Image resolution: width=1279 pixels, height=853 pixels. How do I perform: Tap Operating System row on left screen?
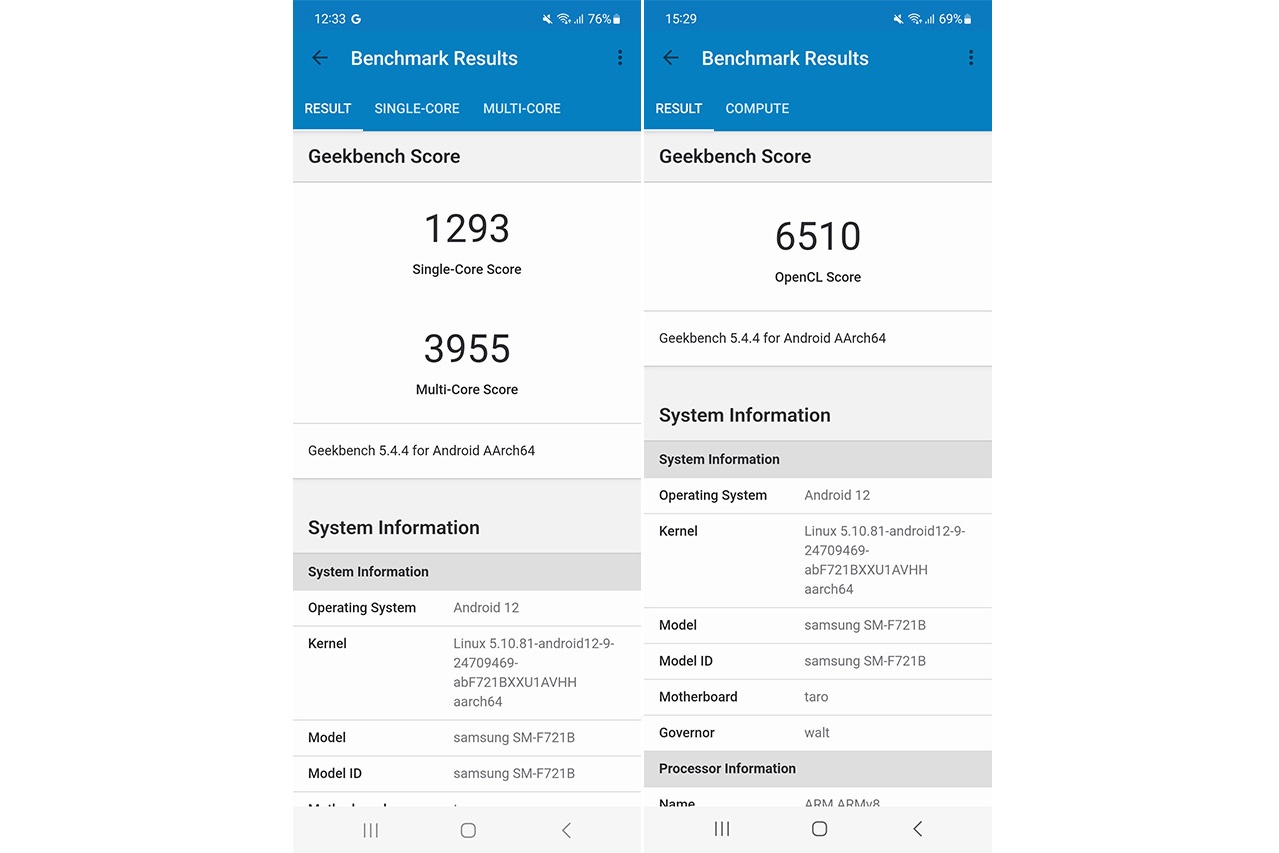[x=467, y=608]
